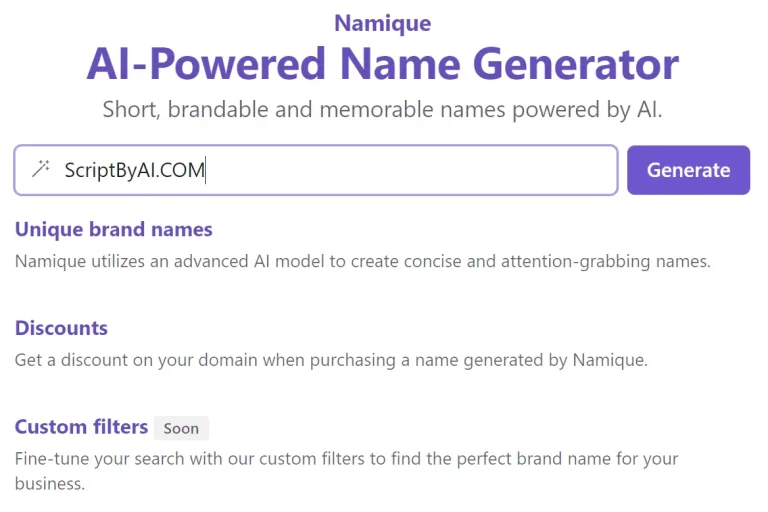Click the subtitle about short brandable names
Screen dimensions: 768x512
383,109
